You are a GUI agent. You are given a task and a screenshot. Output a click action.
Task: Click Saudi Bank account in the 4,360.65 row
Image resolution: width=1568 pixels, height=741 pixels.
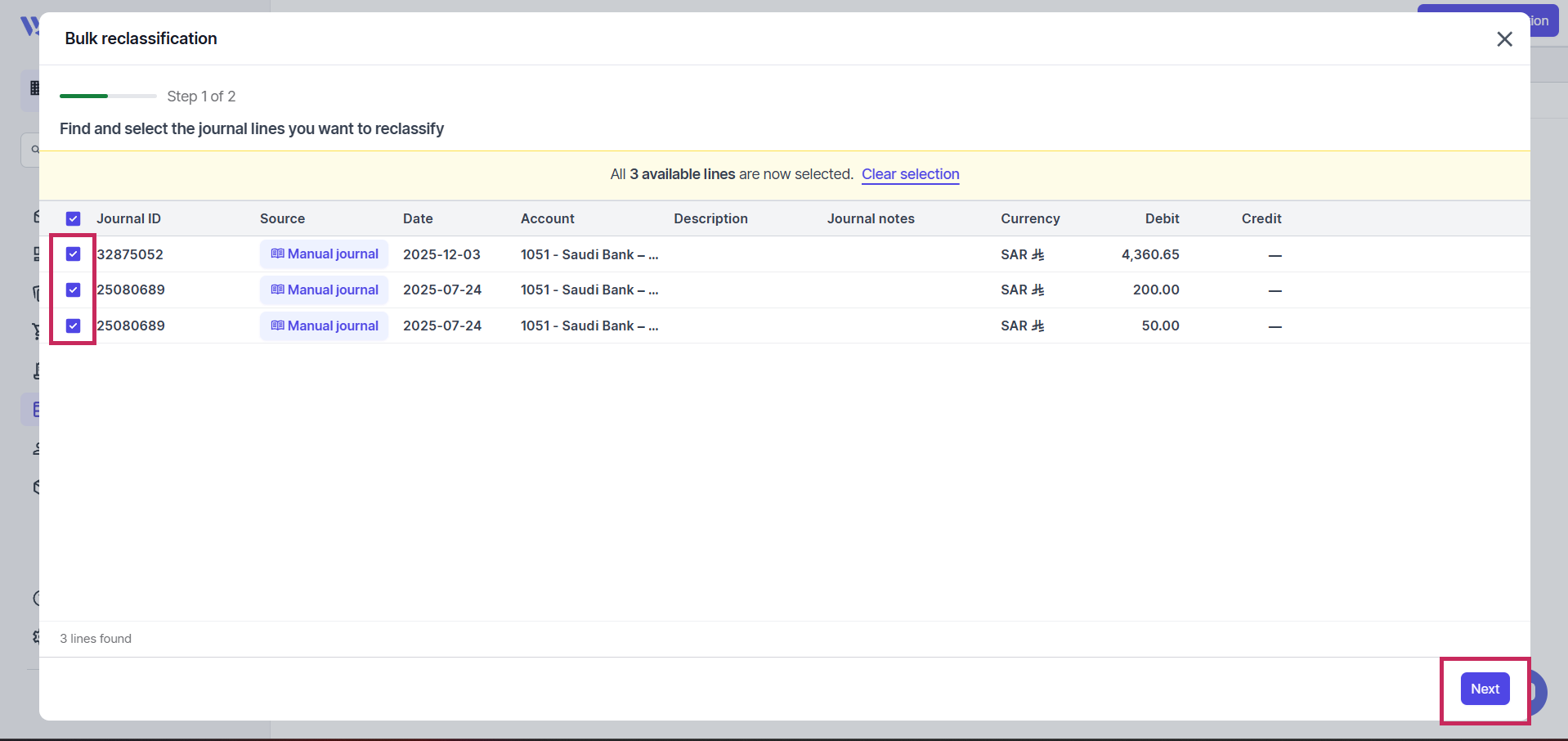click(x=589, y=254)
